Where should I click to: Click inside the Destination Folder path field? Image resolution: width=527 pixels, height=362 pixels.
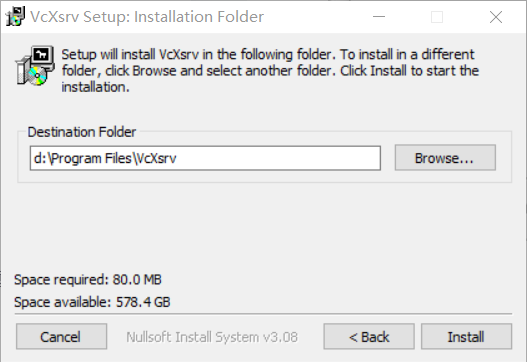point(205,158)
